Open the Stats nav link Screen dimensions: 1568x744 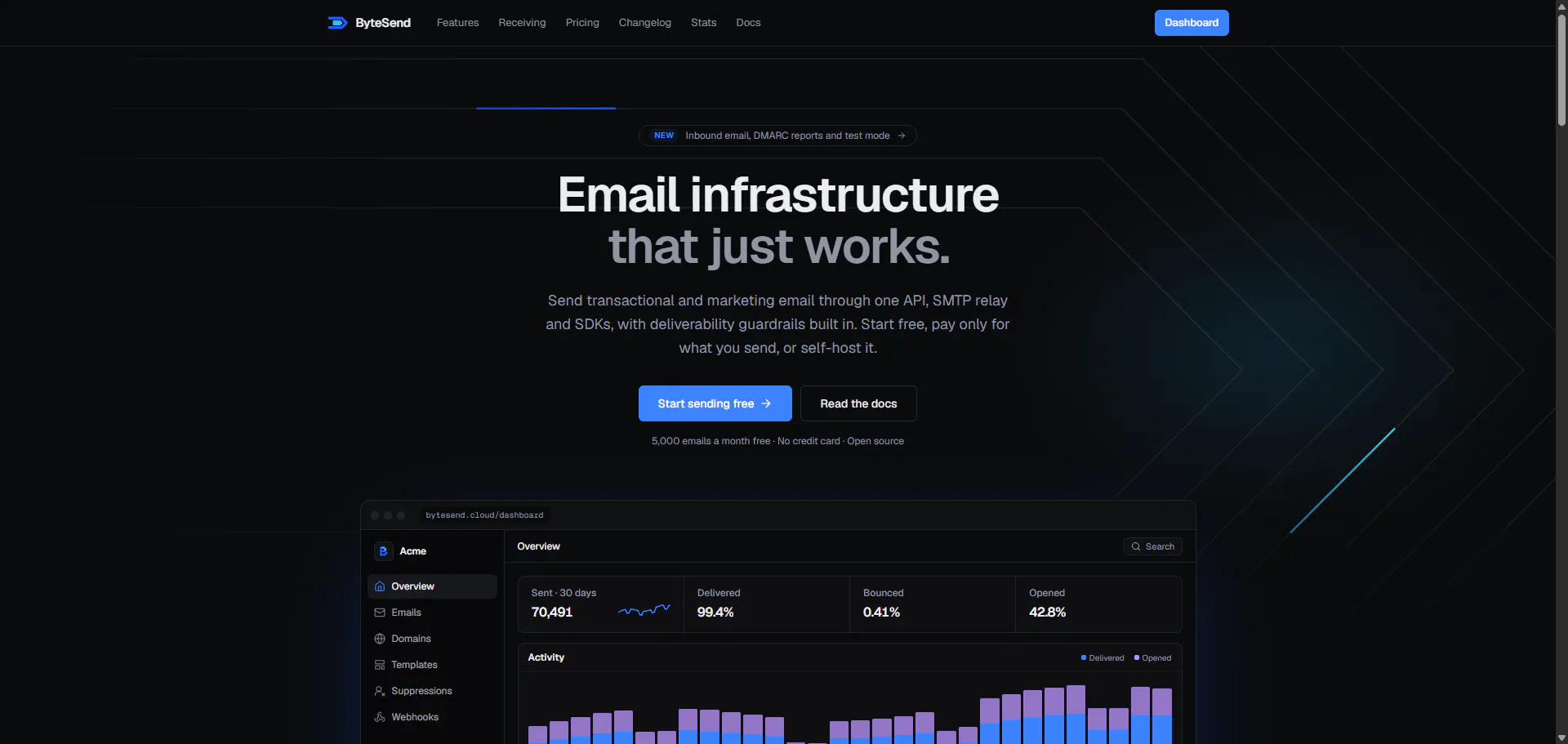click(x=704, y=23)
